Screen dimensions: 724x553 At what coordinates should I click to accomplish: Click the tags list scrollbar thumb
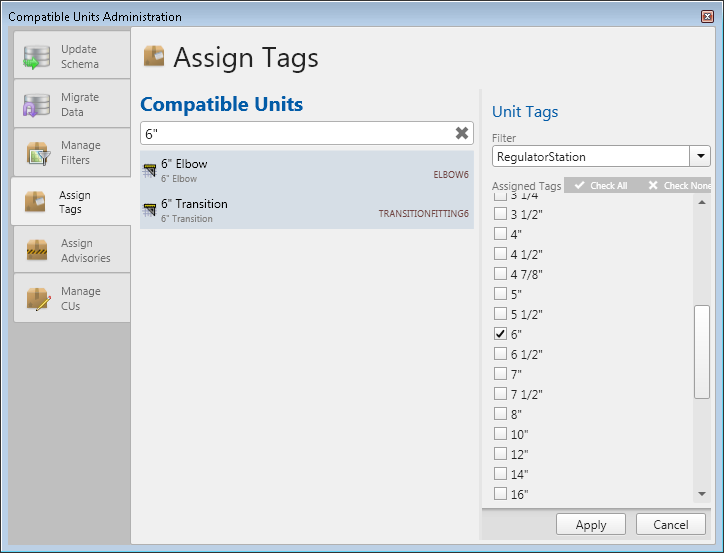pos(702,352)
